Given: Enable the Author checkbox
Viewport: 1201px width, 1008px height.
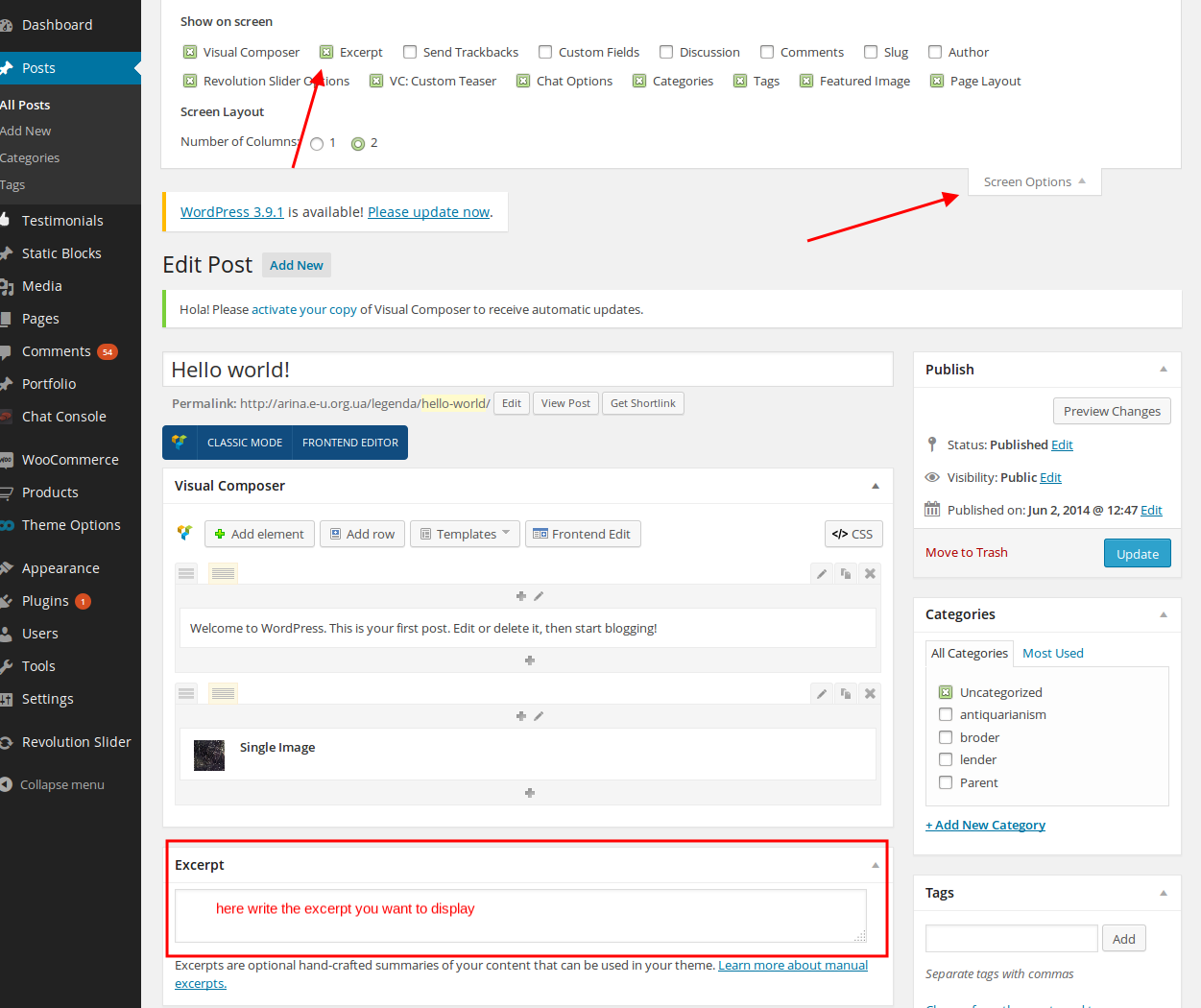Looking at the screenshot, I should tap(935, 52).
